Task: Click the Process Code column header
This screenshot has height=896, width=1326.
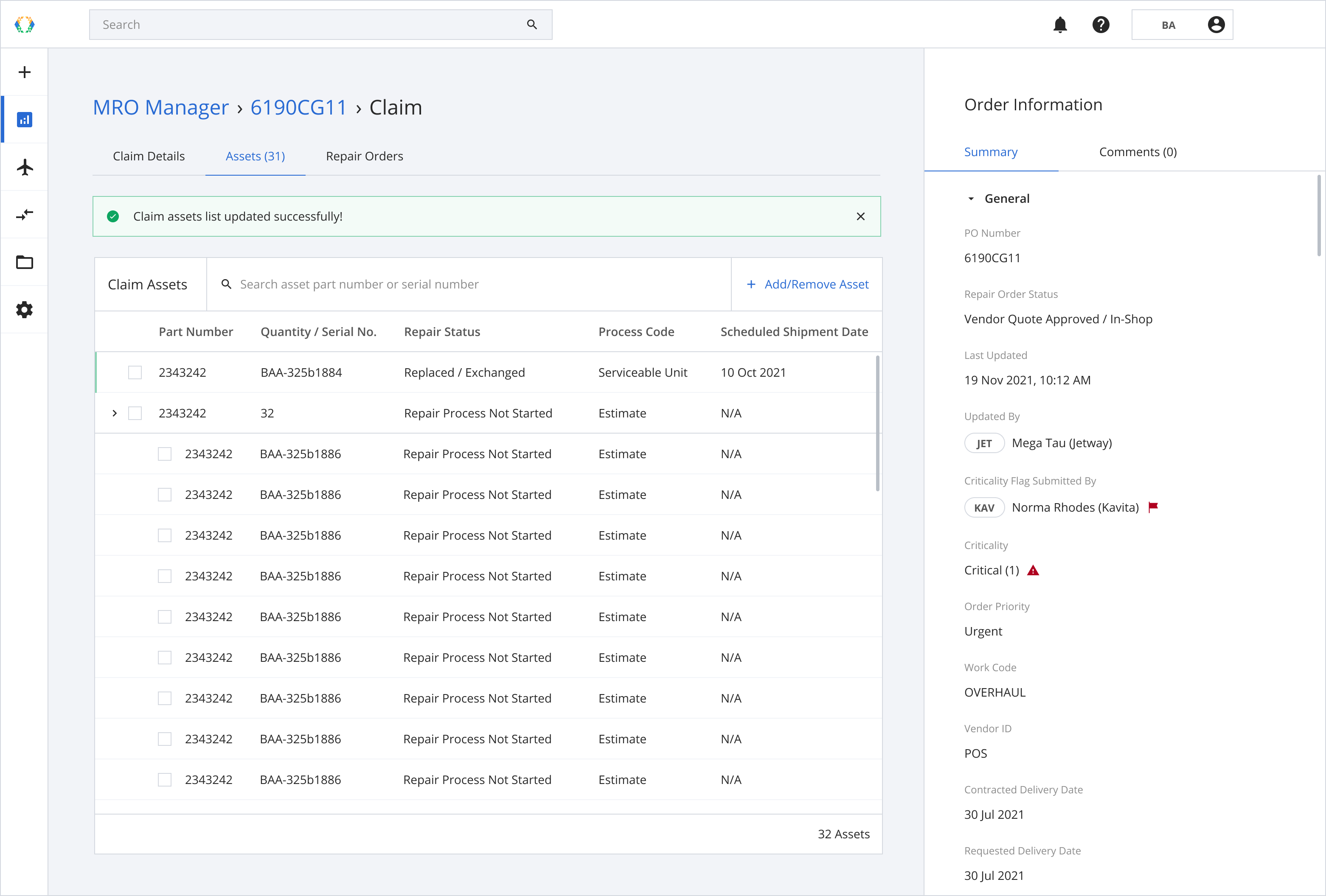Action: [636, 331]
